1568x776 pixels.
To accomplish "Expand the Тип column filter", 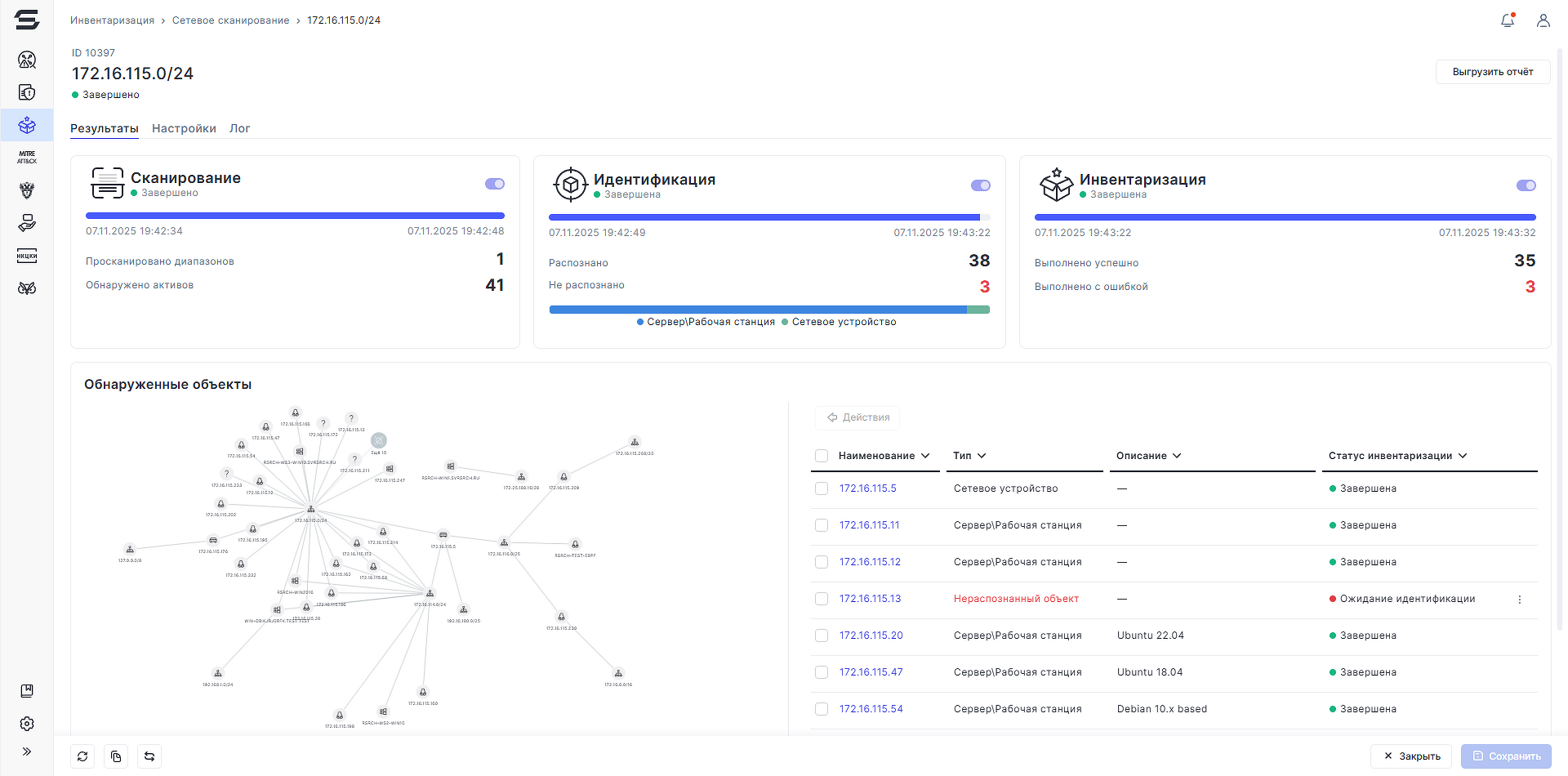I will click(x=982, y=456).
